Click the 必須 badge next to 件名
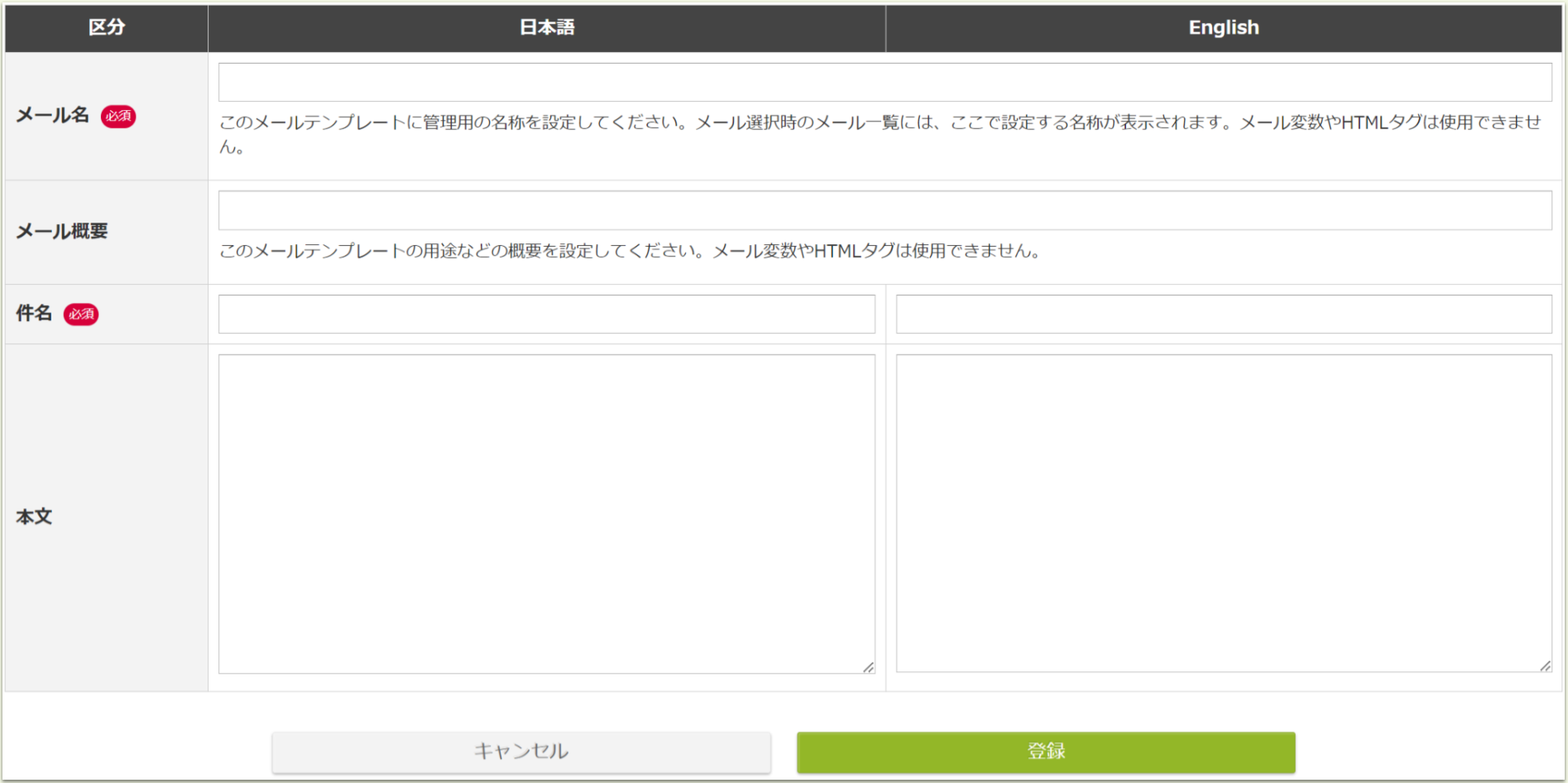The image size is (1568, 783). pyautogui.click(x=81, y=315)
